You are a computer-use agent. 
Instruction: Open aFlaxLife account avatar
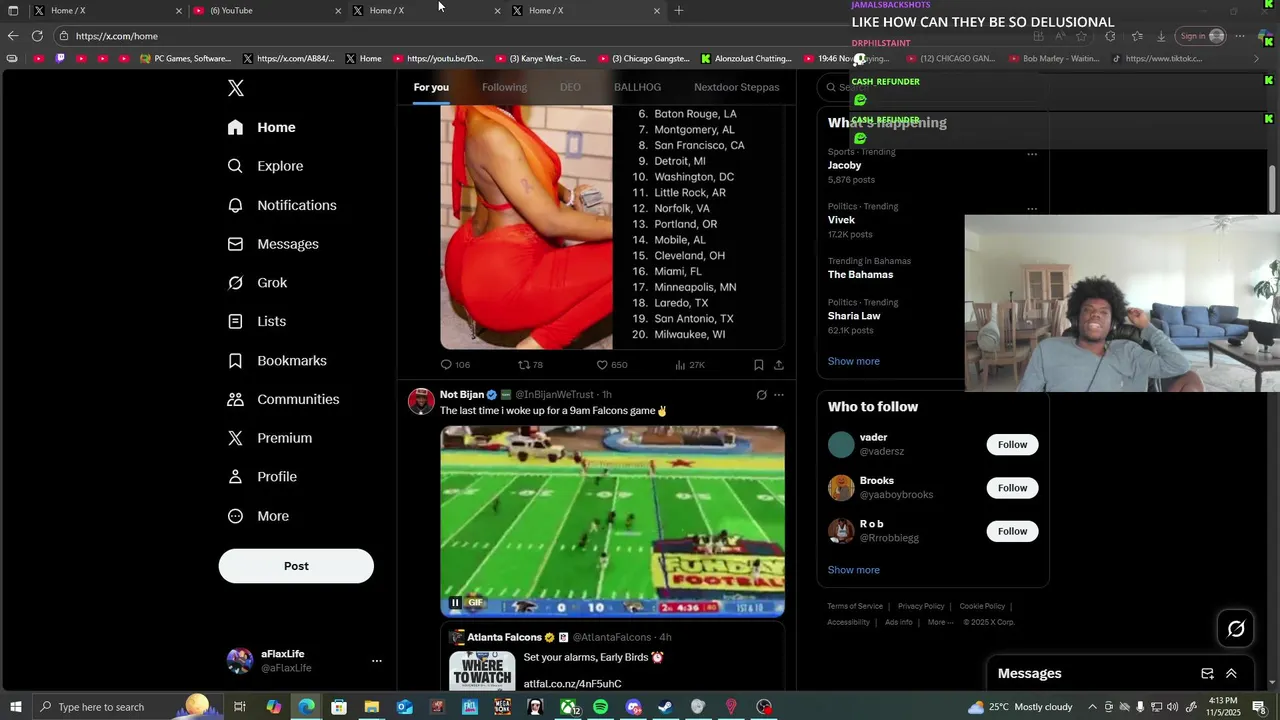(240, 661)
